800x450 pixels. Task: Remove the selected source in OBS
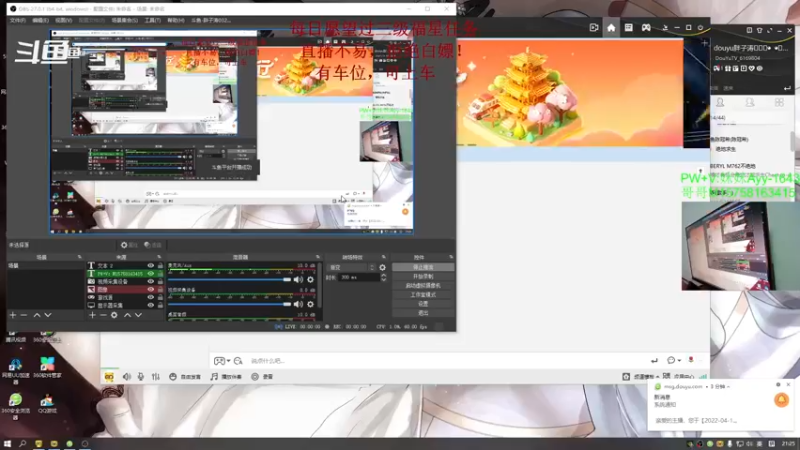pos(103,315)
